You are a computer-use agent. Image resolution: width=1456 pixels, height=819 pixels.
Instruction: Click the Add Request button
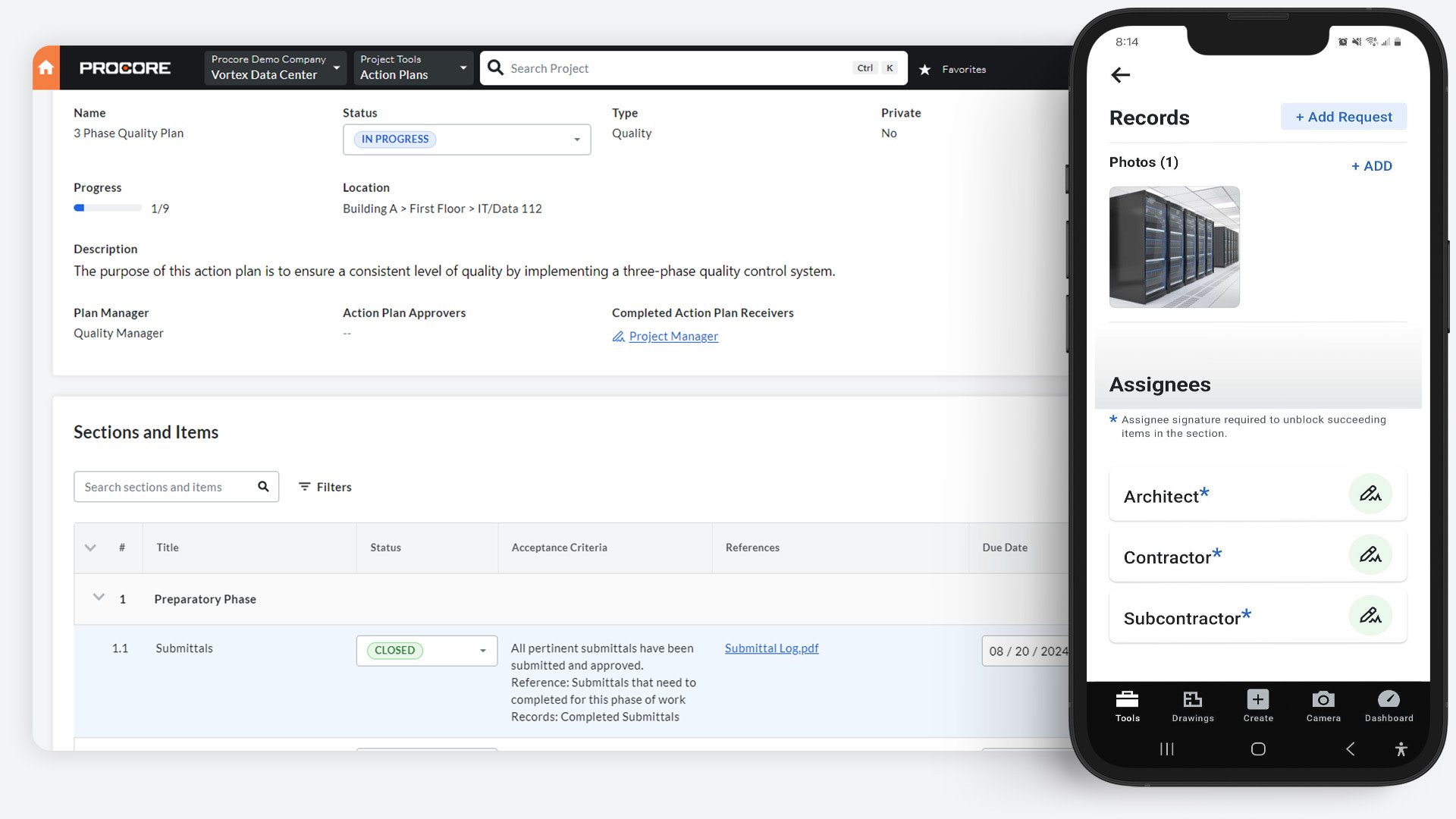click(1342, 117)
